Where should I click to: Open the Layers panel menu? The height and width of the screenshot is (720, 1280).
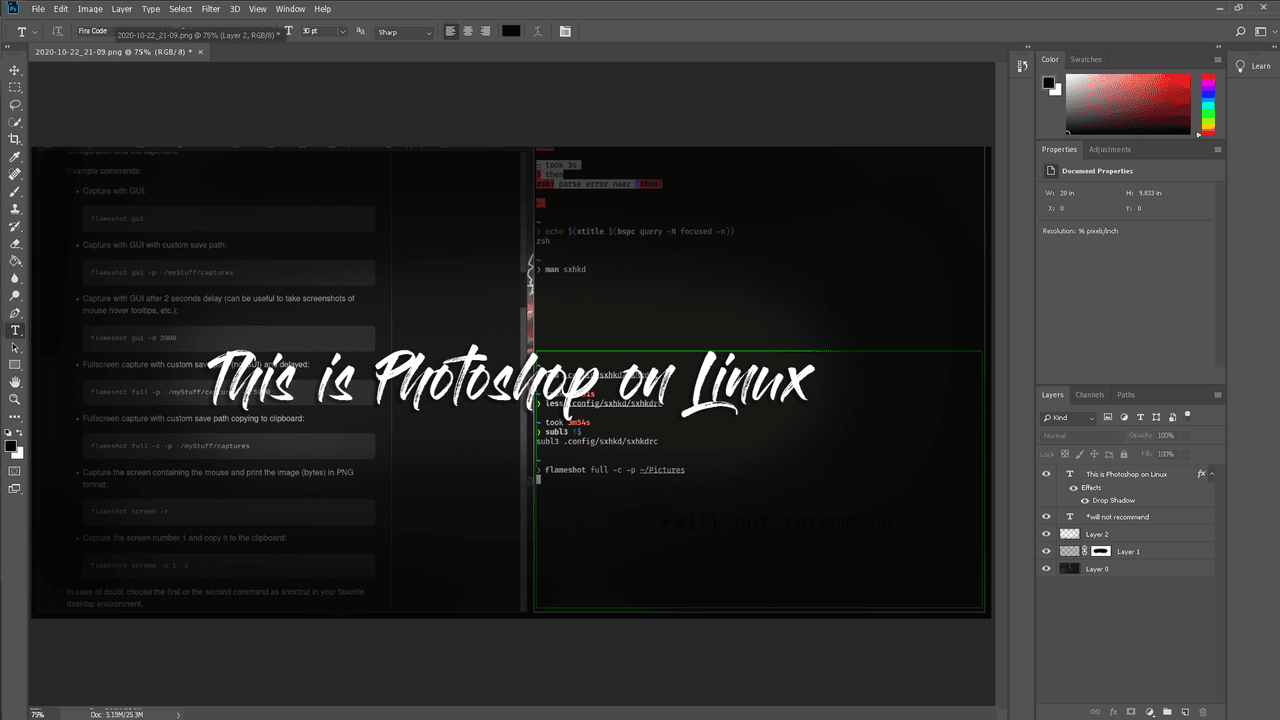pyautogui.click(x=1218, y=395)
